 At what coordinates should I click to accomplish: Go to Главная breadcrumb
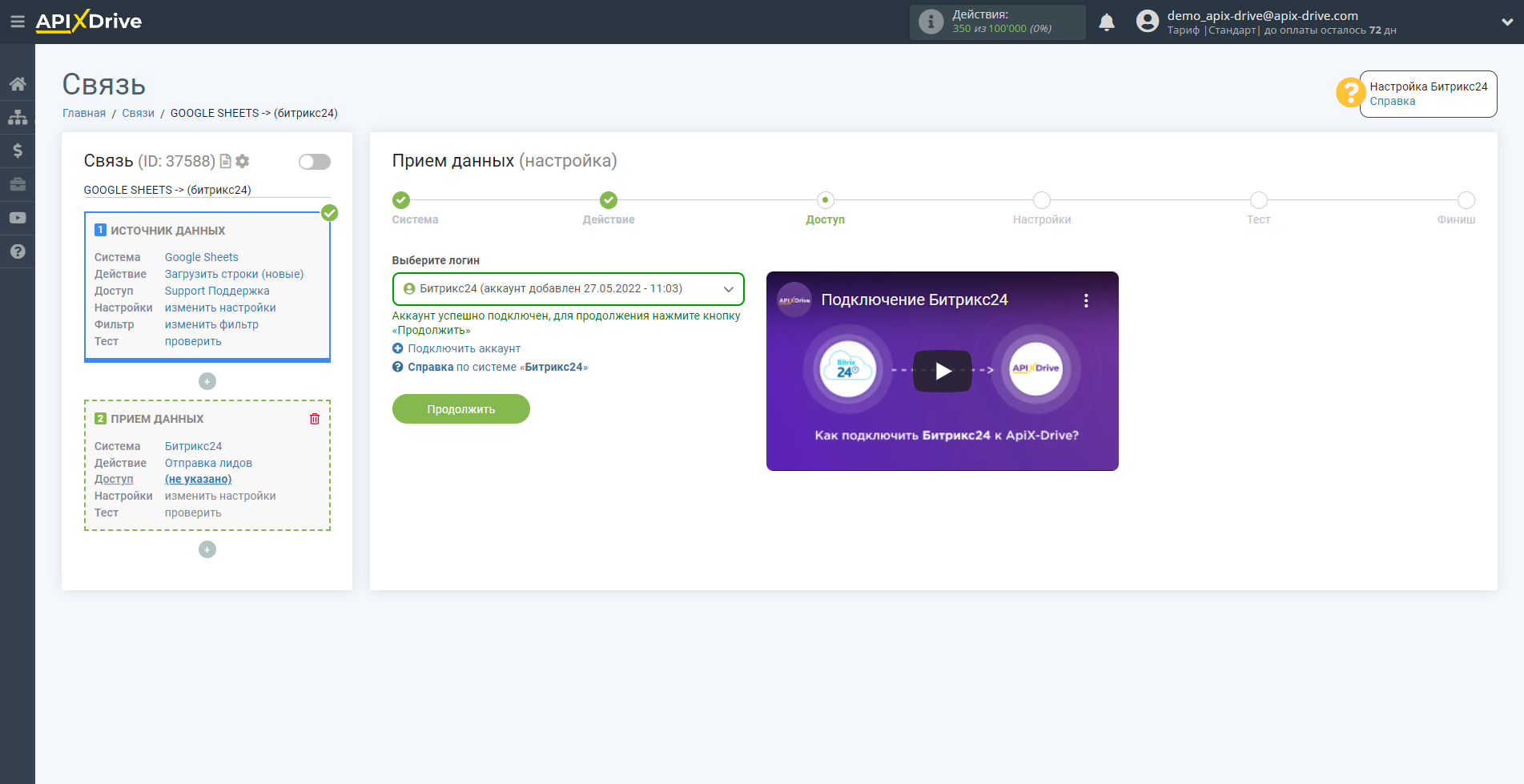[84, 113]
